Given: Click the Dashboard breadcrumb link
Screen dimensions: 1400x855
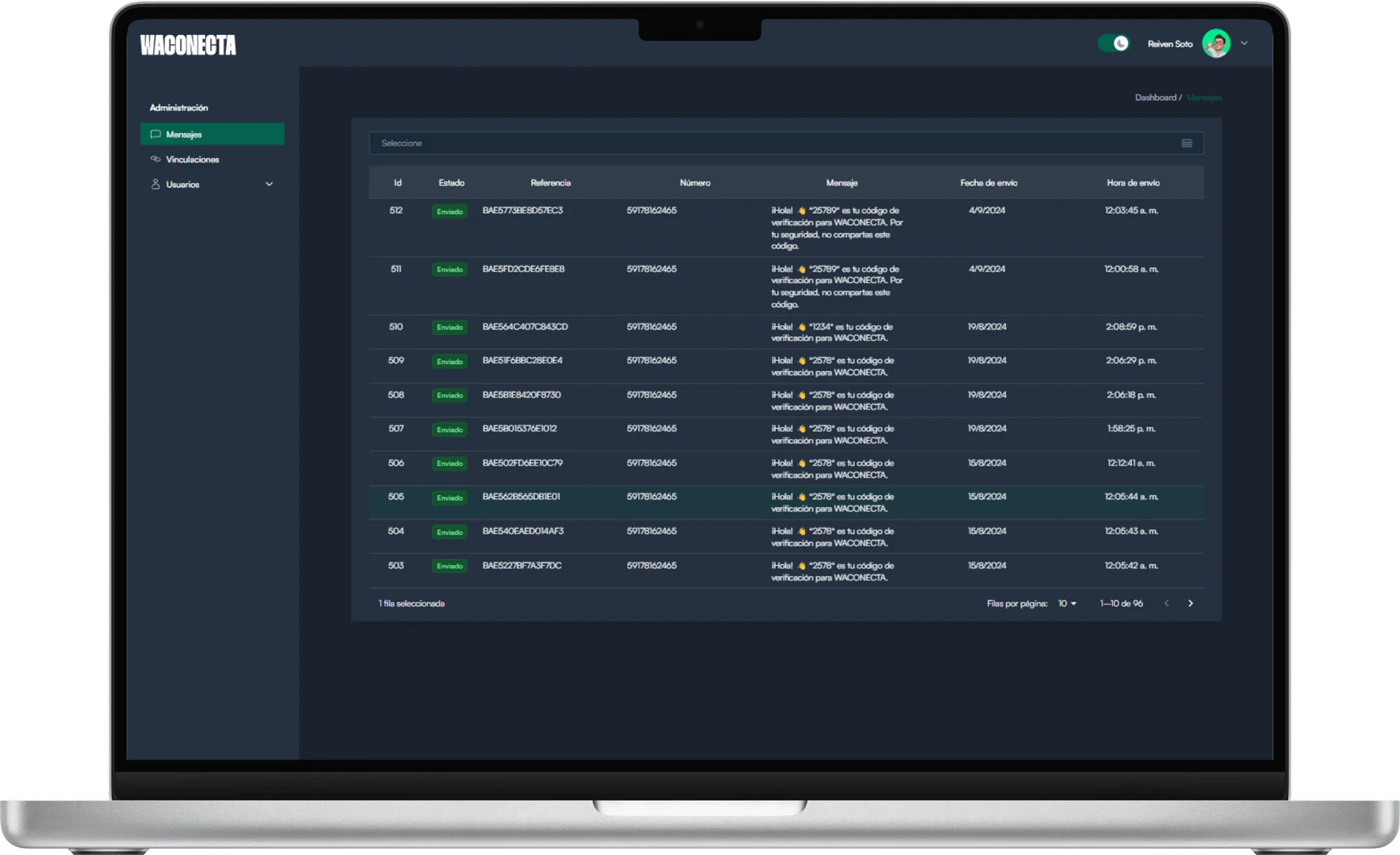Looking at the screenshot, I should [x=1155, y=97].
